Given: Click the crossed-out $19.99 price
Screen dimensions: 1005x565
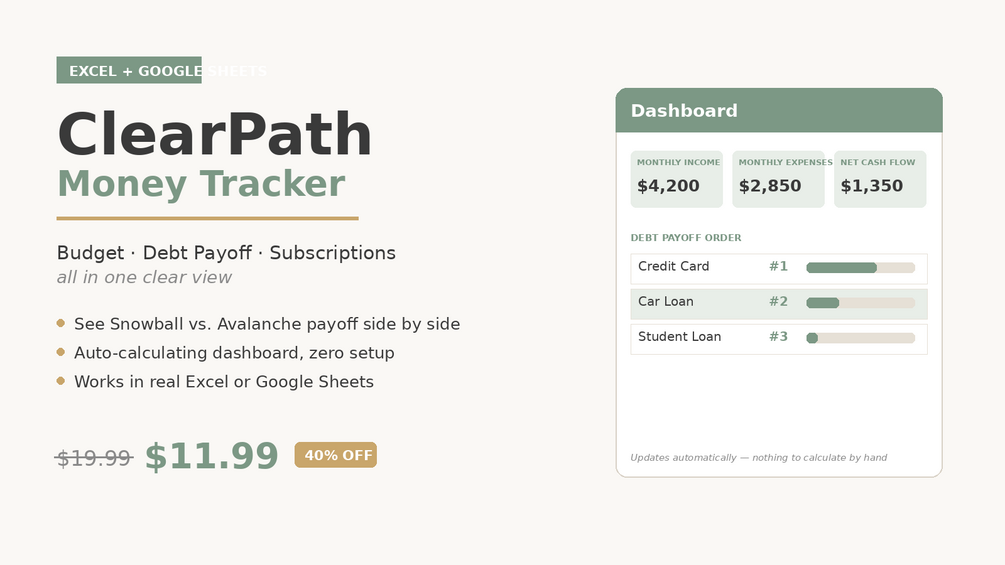Looking at the screenshot, I should [94, 458].
